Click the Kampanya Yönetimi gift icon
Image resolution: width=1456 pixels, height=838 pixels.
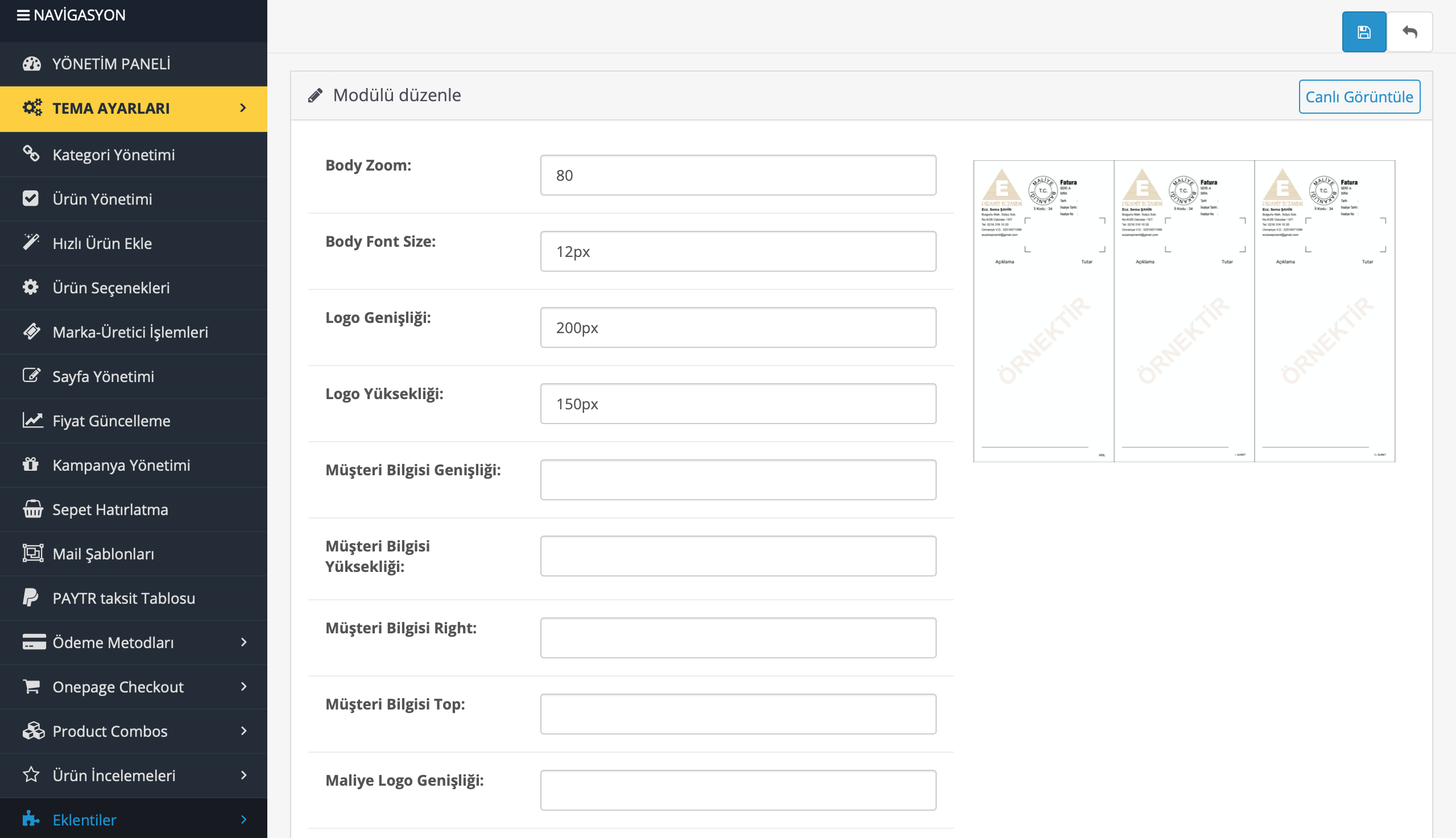[x=31, y=464]
